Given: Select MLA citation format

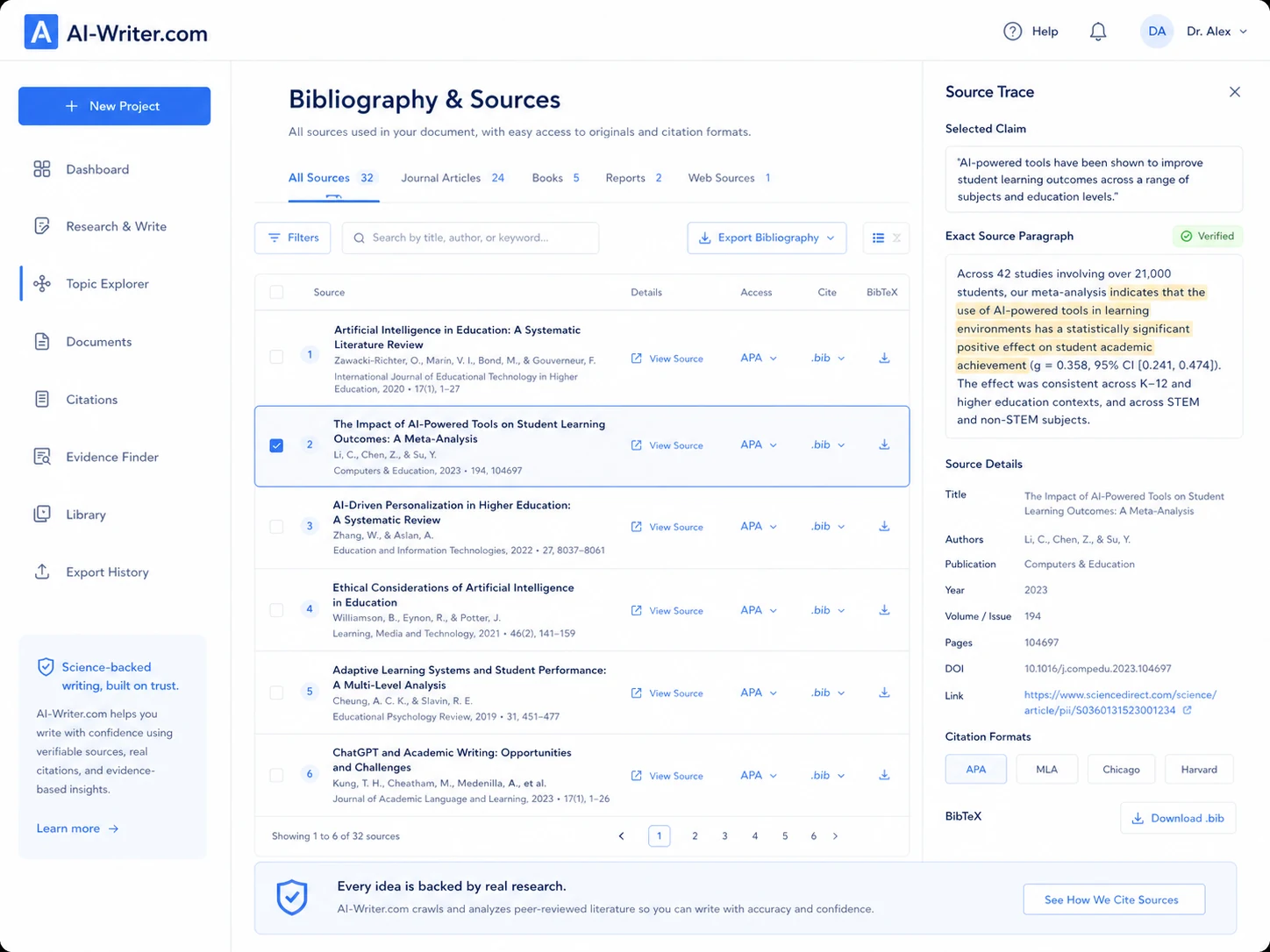Looking at the screenshot, I should 1046,769.
